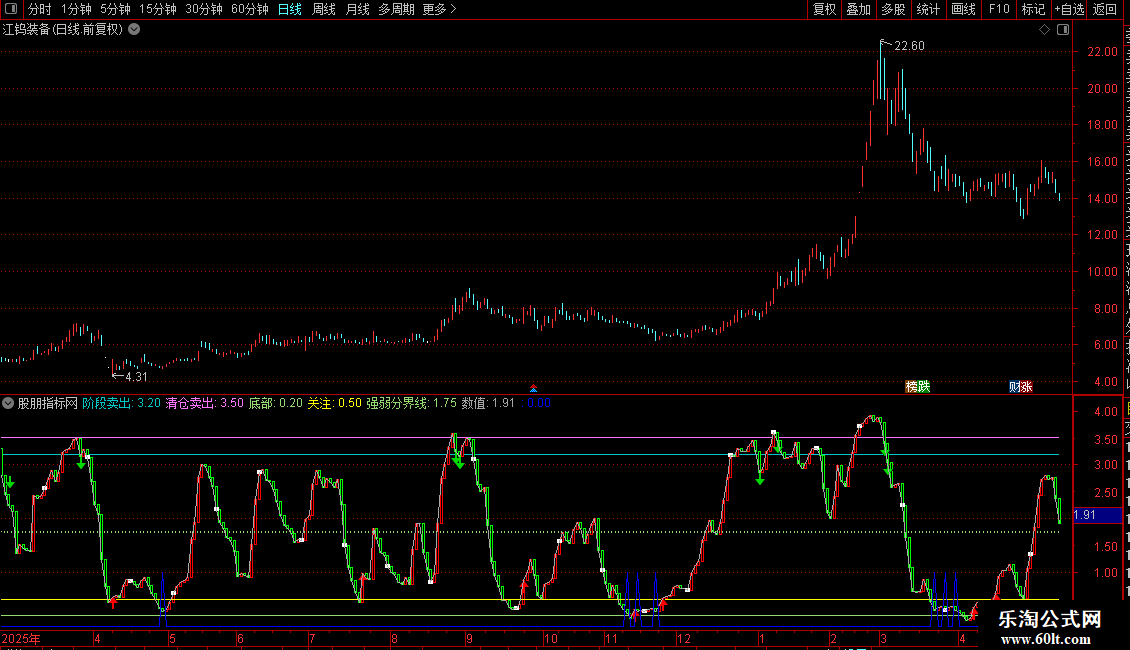Expand the 更多 periods menu
1130x650 pixels.
(x=440, y=9)
